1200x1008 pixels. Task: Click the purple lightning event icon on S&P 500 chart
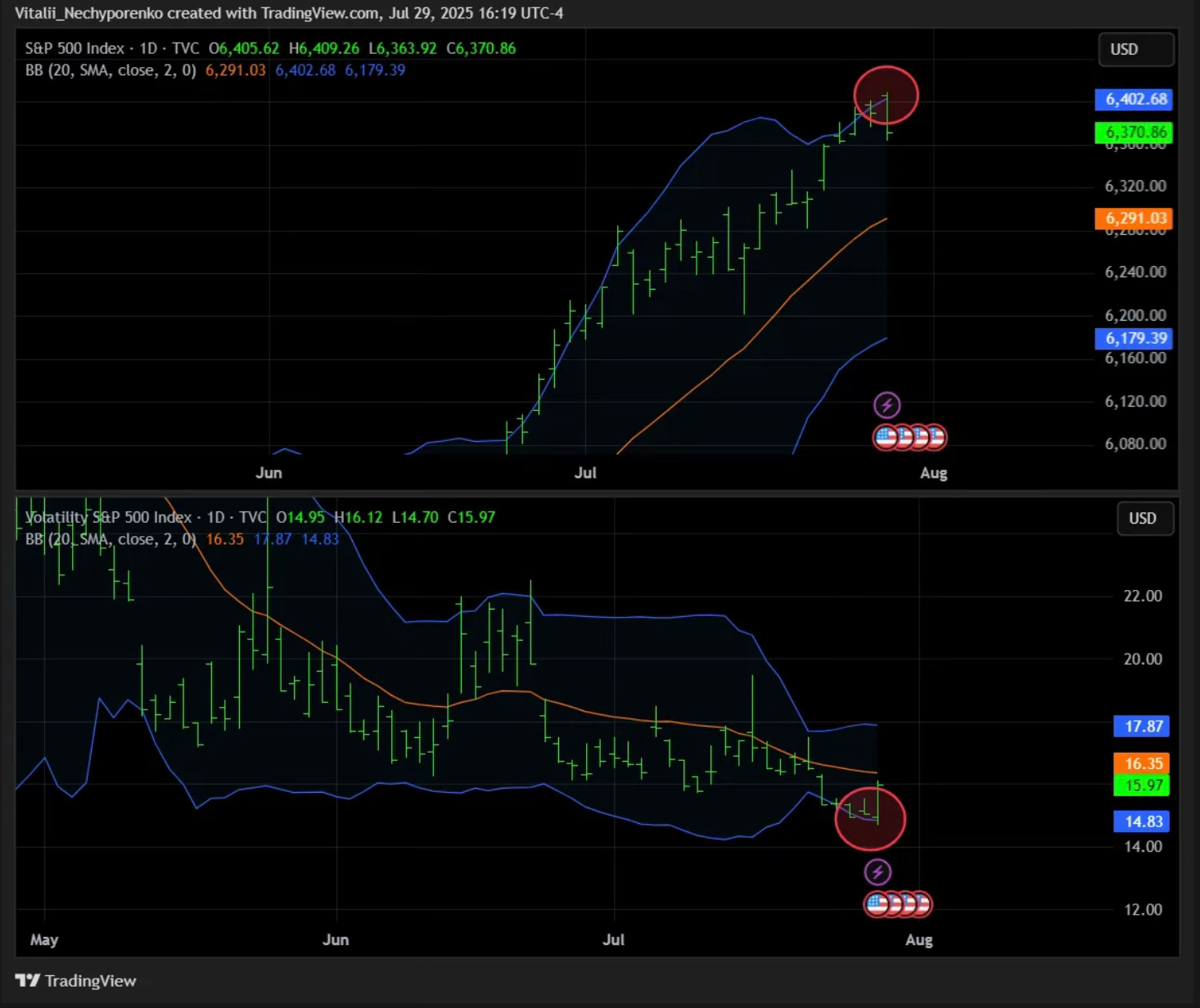887,405
